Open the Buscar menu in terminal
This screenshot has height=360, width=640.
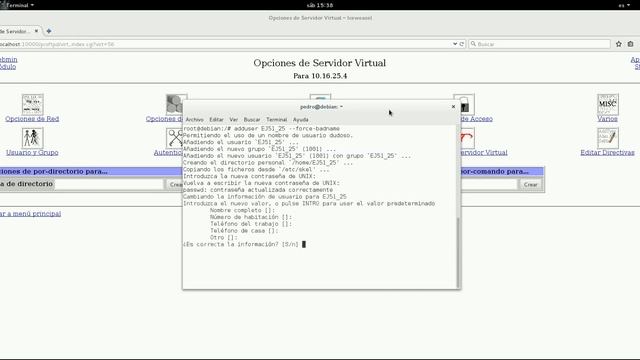252,120
